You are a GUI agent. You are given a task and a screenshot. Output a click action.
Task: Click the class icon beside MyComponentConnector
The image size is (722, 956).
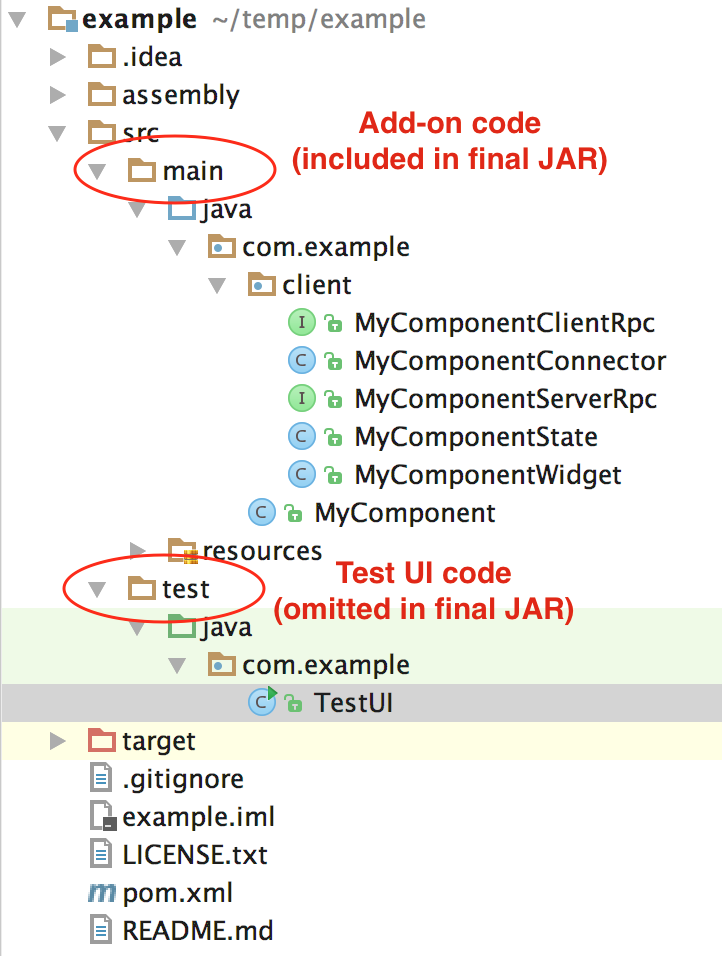coord(301,360)
